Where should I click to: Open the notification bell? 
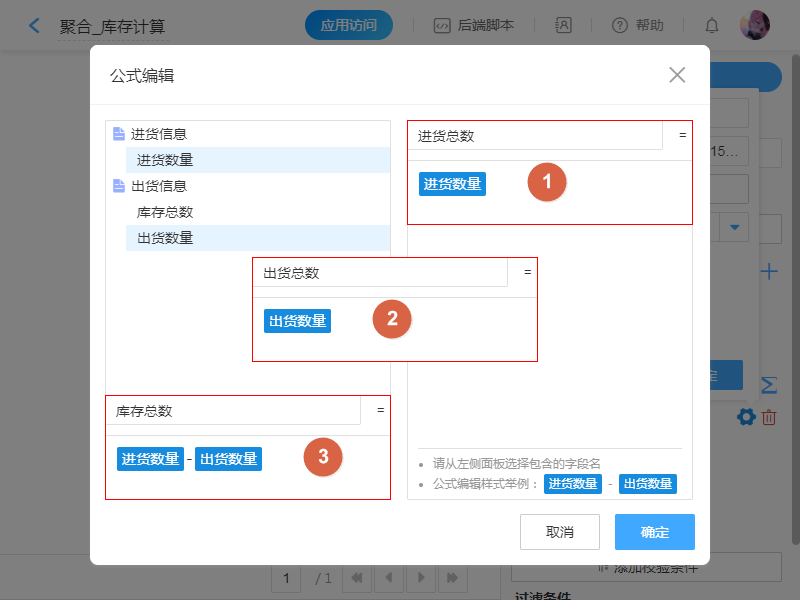[x=712, y=25]
